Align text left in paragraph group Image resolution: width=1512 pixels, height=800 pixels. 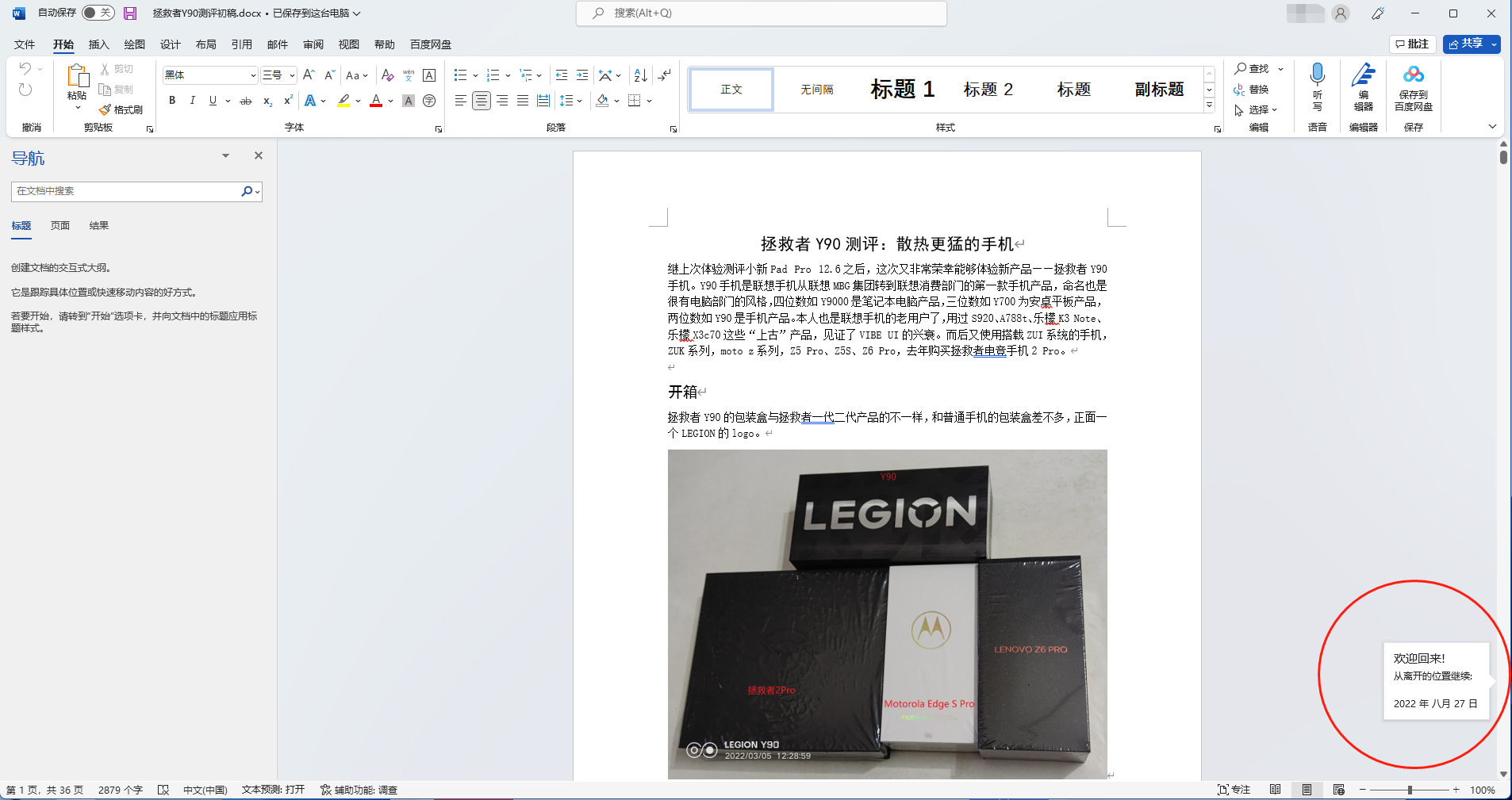point(461,101)
